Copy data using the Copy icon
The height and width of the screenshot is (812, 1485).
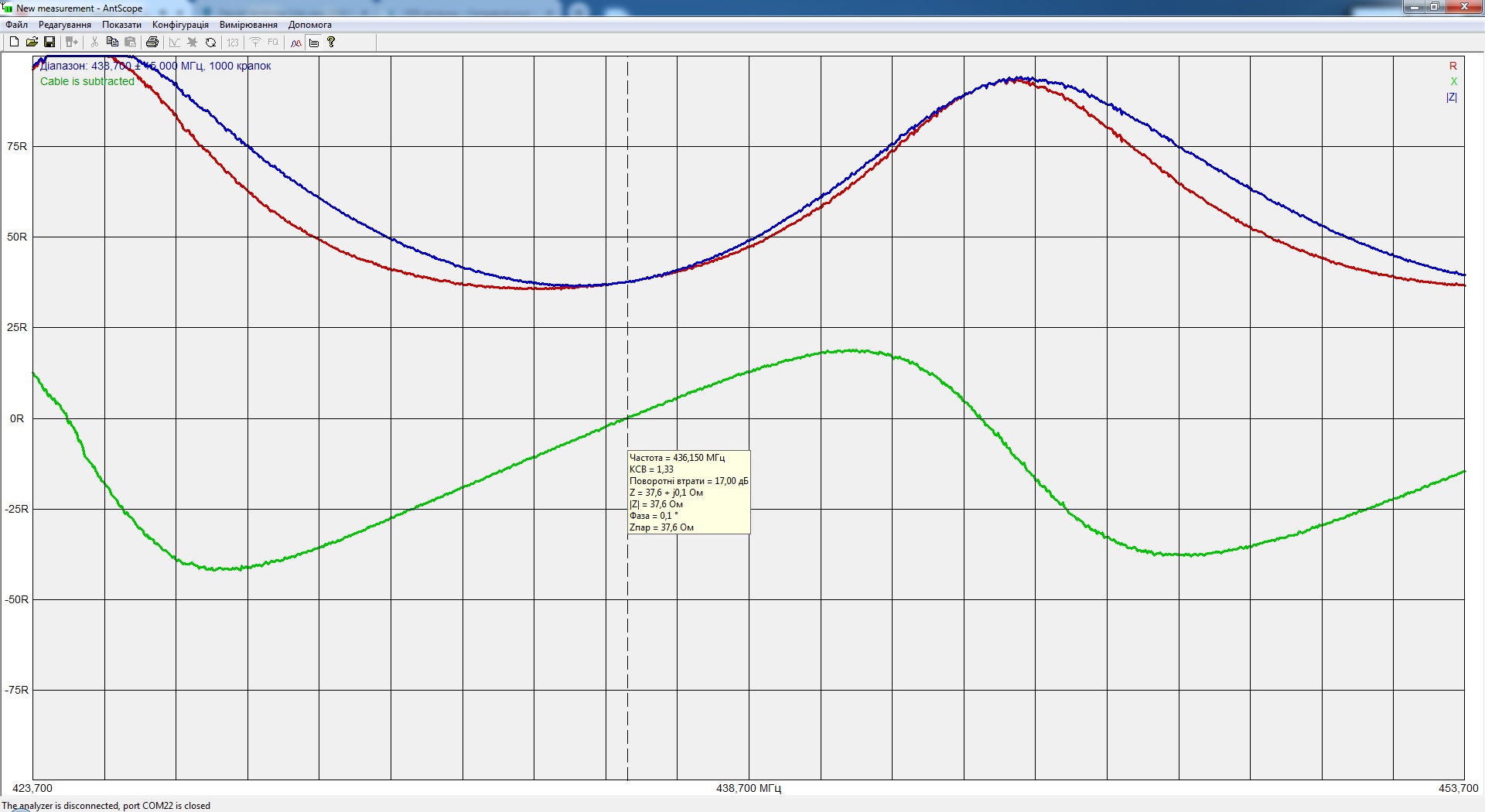point(112,43)
